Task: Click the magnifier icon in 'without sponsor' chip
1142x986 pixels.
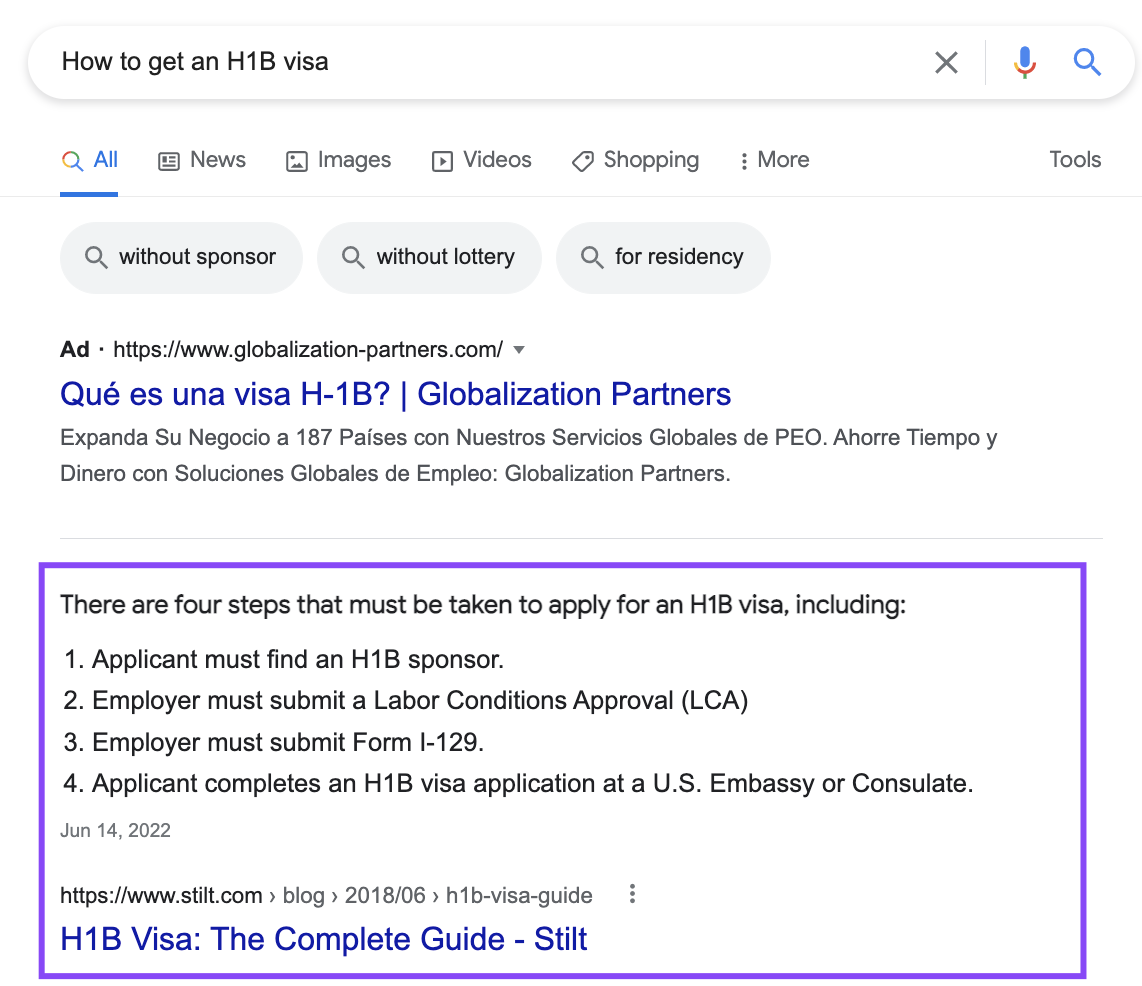Action: pyautogui.click(x=96, y=258)
